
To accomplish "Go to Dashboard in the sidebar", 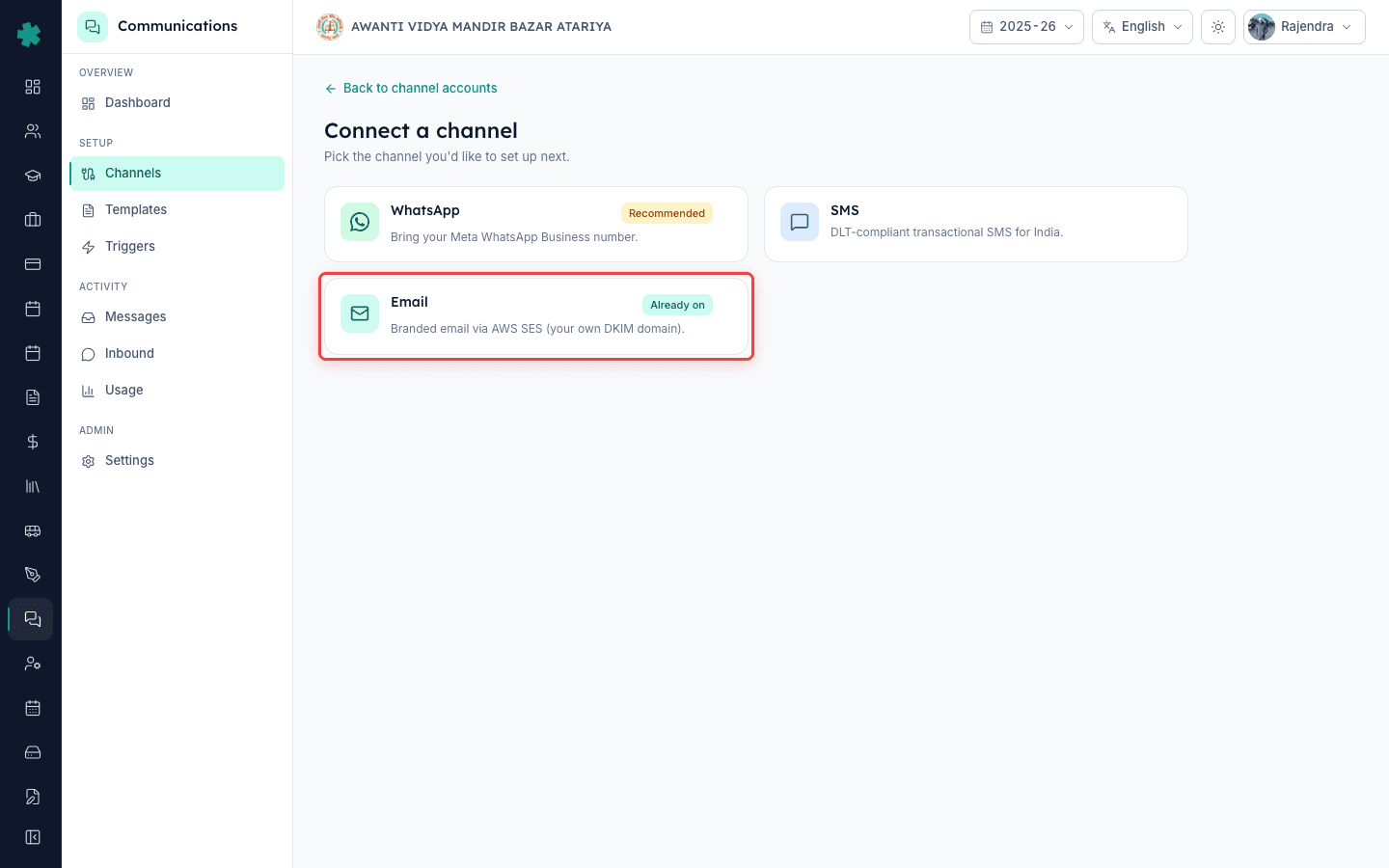I will 177,103.
